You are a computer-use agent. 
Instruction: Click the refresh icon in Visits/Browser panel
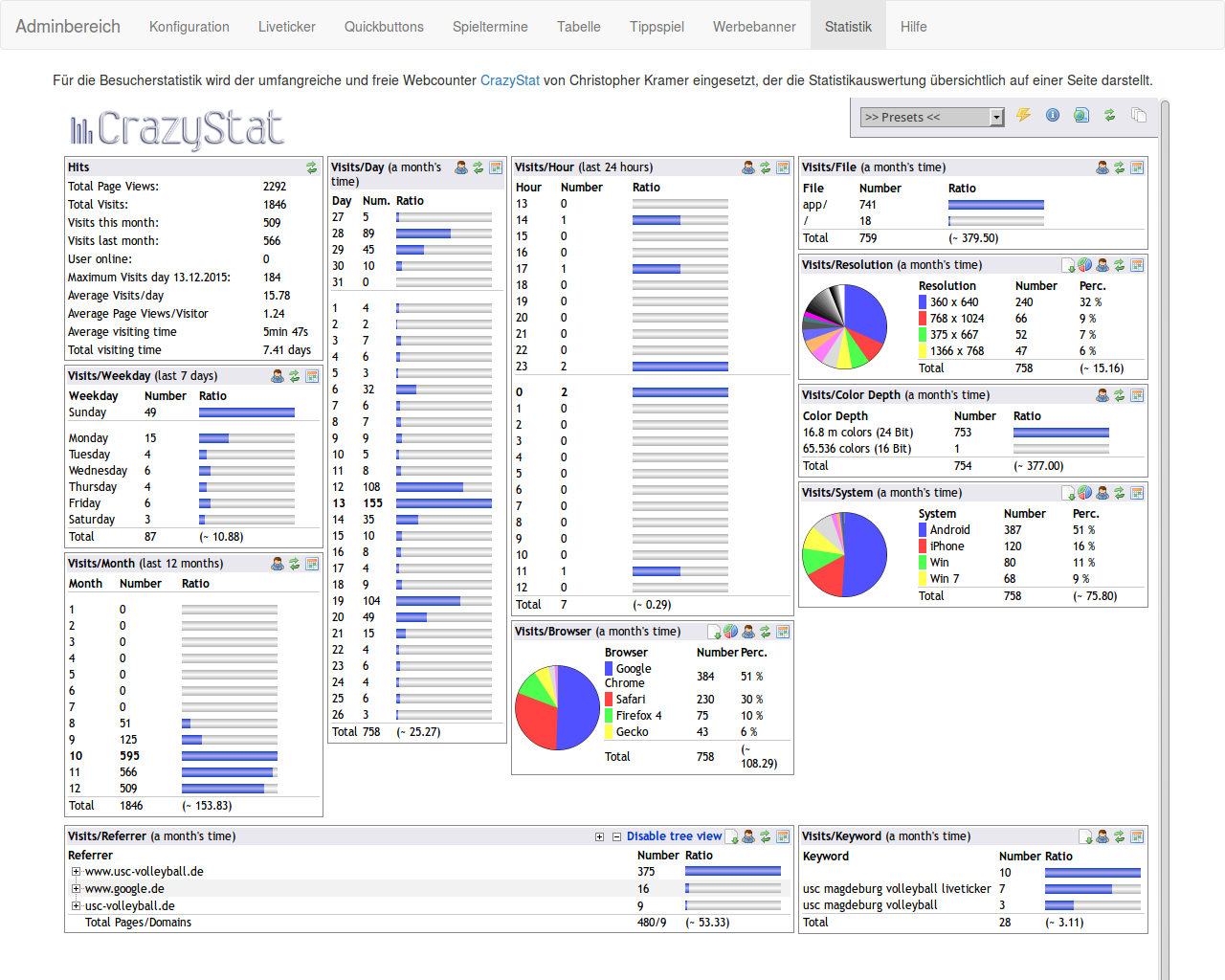pos(766,632)
